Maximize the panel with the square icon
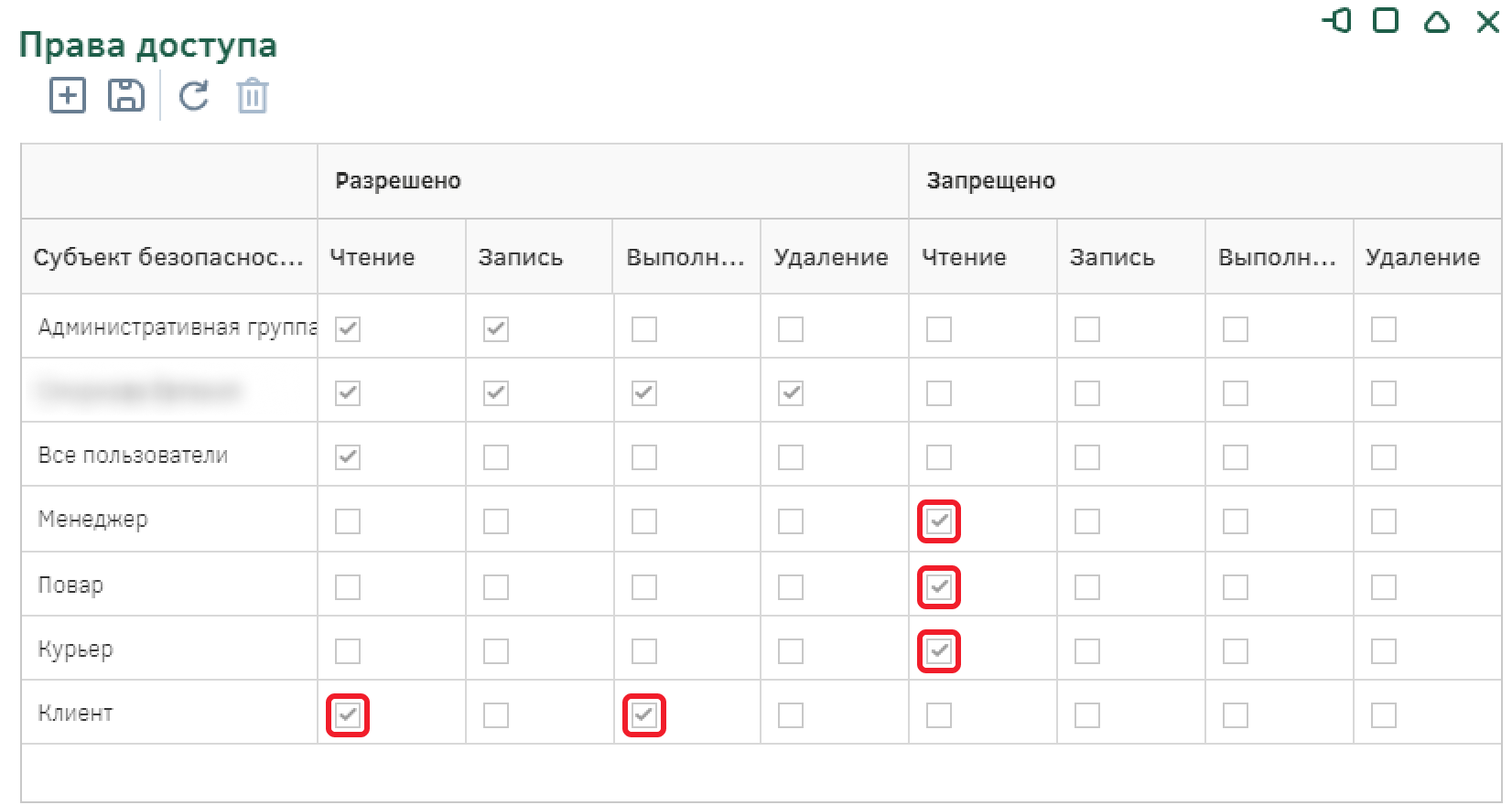1512x805 pixels. [1386, 21]
